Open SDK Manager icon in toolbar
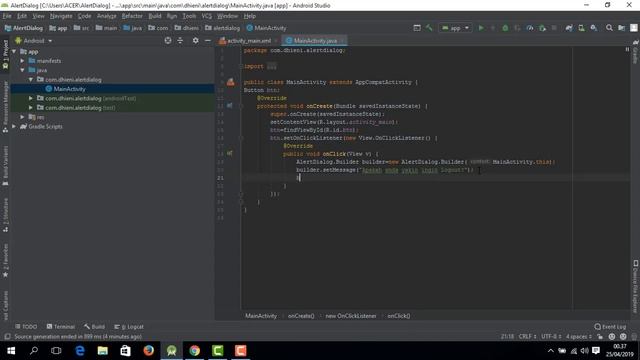640x360 pixels. 593,28
